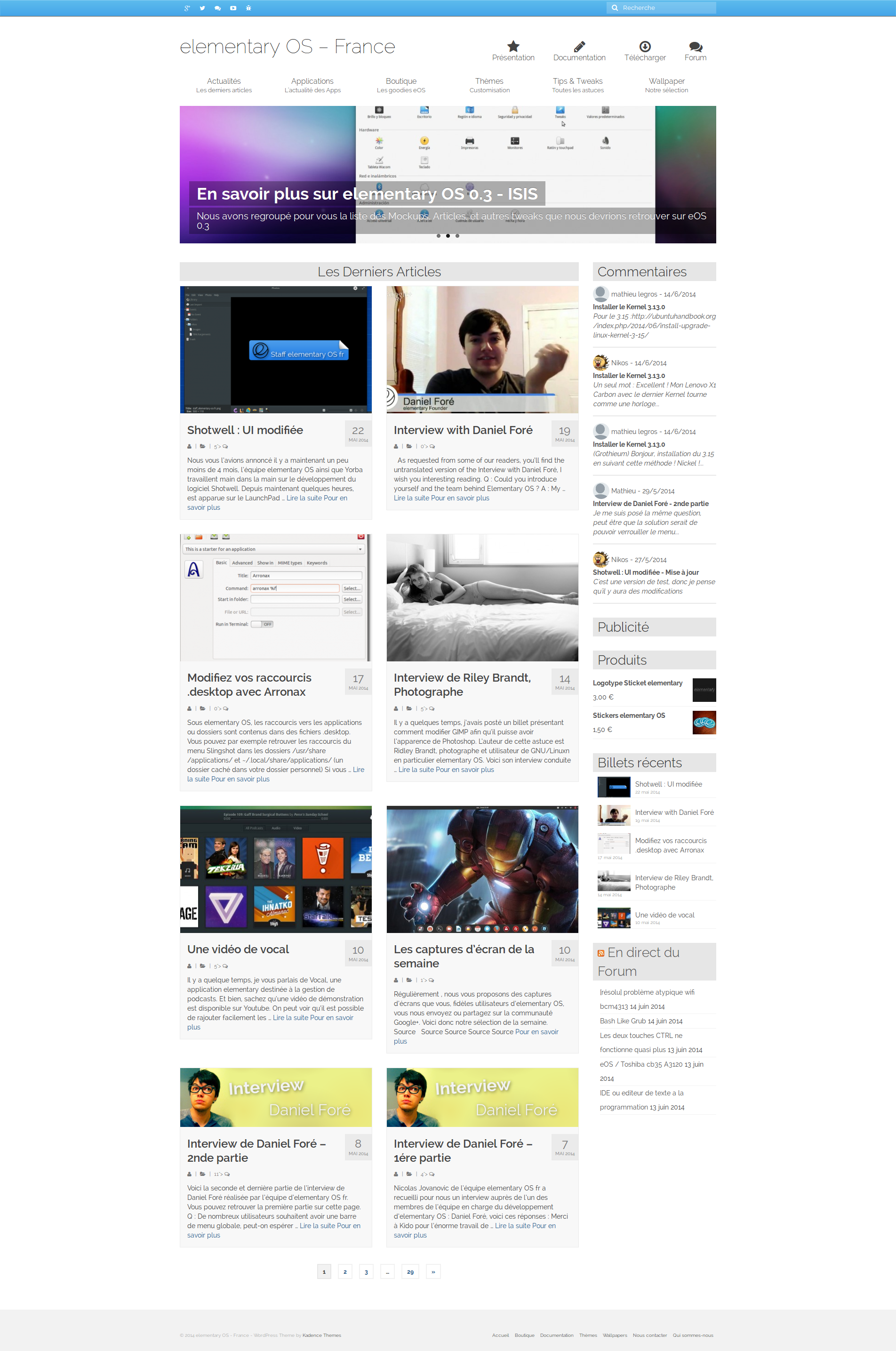Open Interview de Daniel Foré – 2nde partie title
896x1351 pixels.
(x=256, y=1150)
